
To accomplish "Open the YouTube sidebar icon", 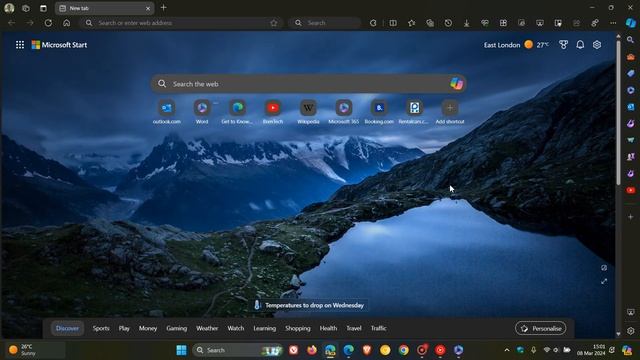I will [631, 190].
